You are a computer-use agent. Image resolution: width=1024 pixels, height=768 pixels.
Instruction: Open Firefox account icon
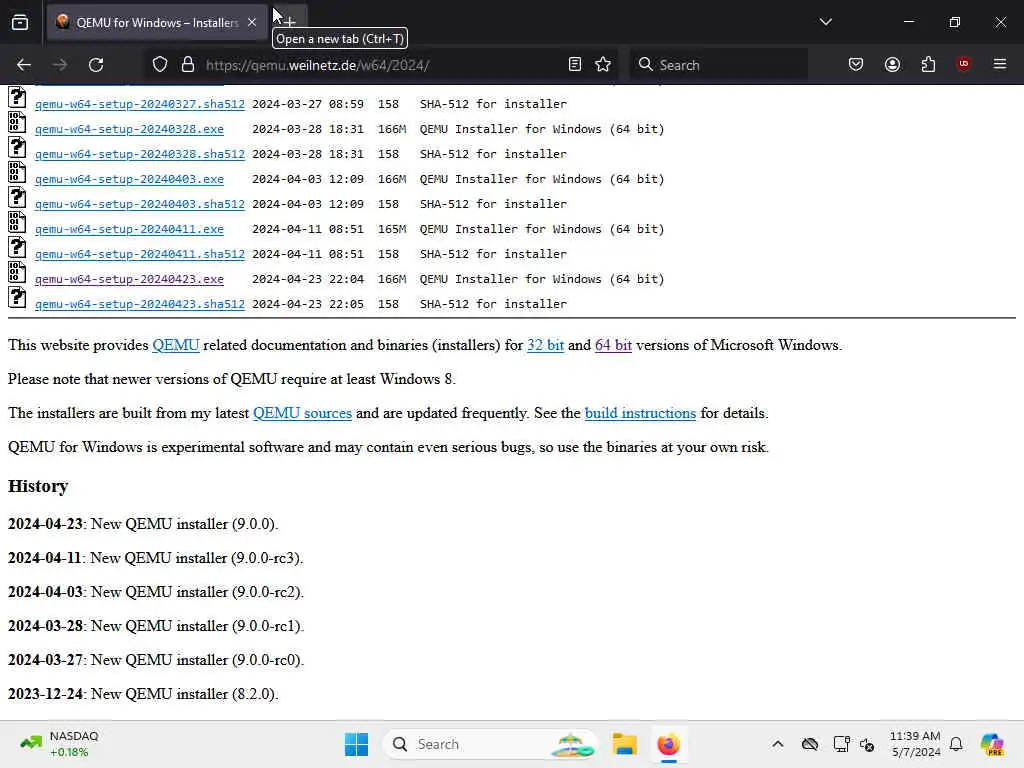coord(892,65)
